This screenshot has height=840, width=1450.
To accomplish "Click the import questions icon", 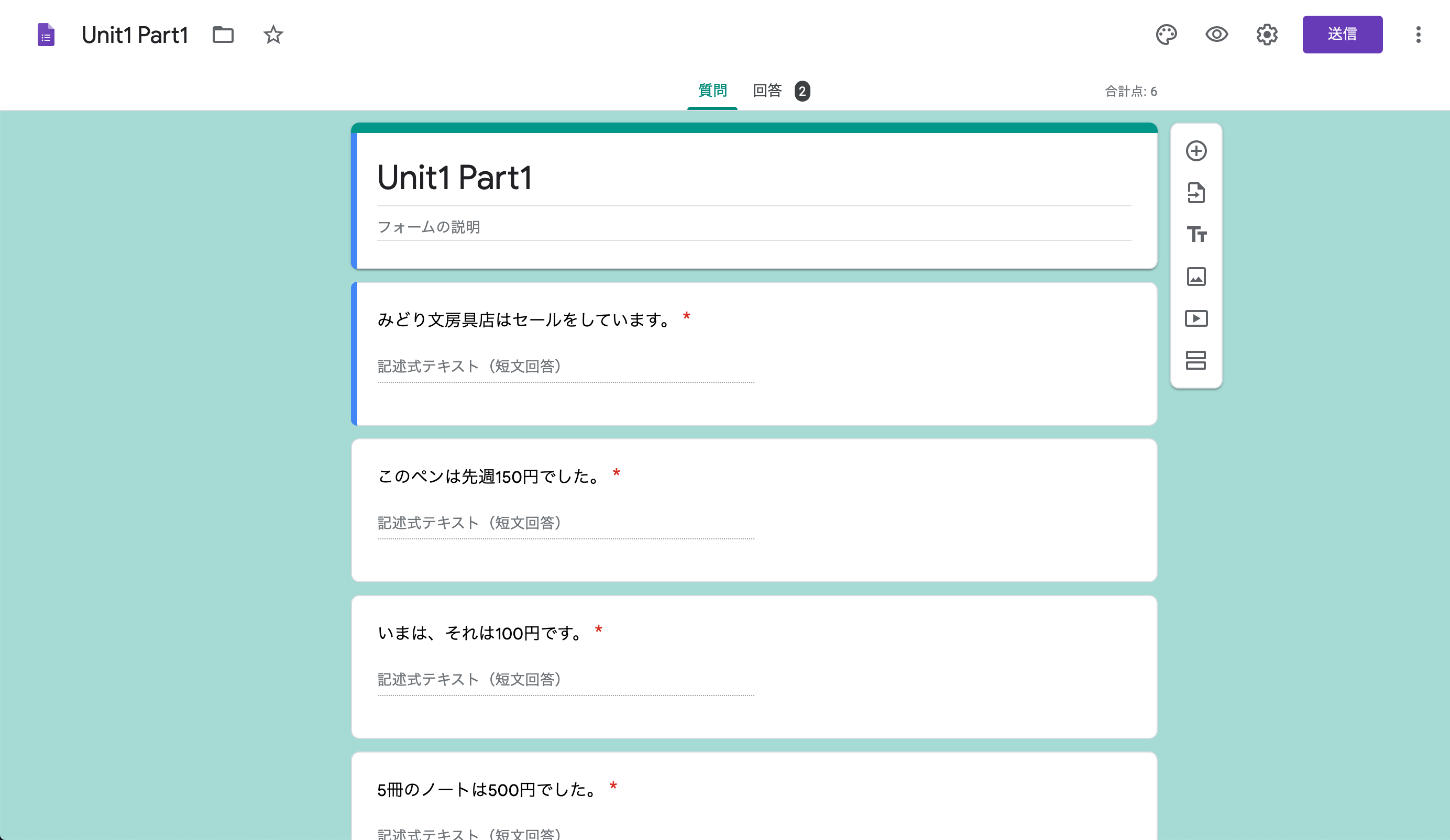I will tap(1196, 193).
